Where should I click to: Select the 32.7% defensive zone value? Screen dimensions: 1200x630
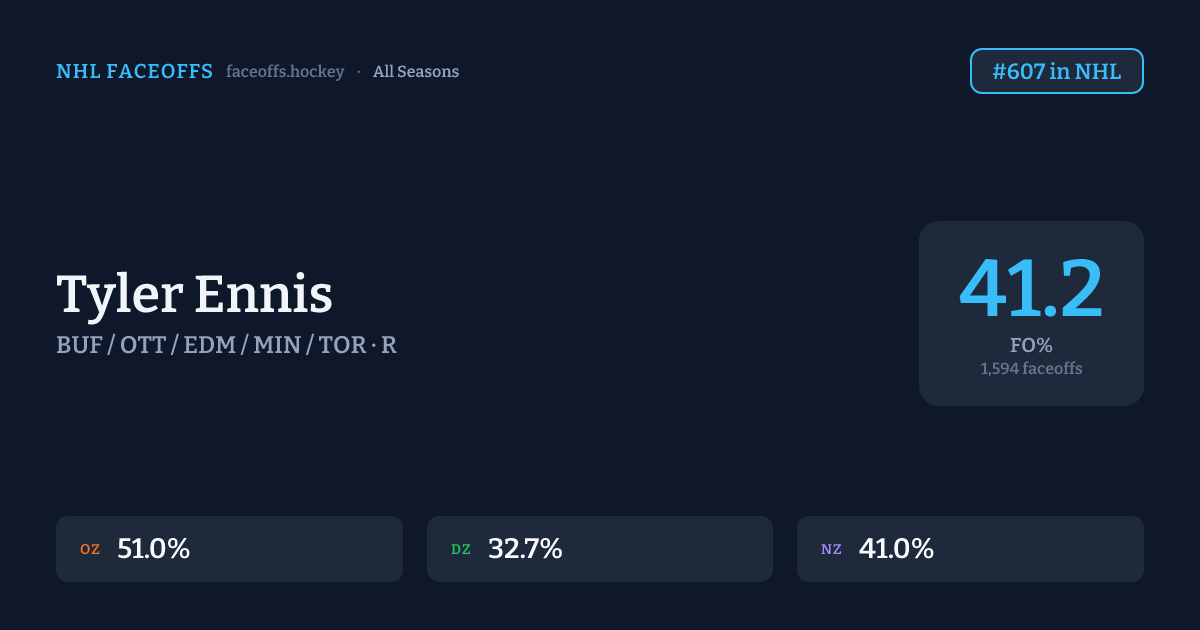(x=525, y=549)
